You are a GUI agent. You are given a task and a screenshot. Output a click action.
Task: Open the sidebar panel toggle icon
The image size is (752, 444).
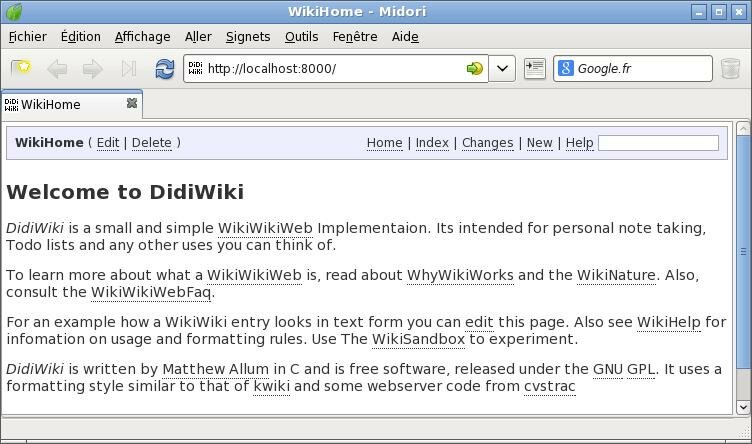click(x=535, y=69)
